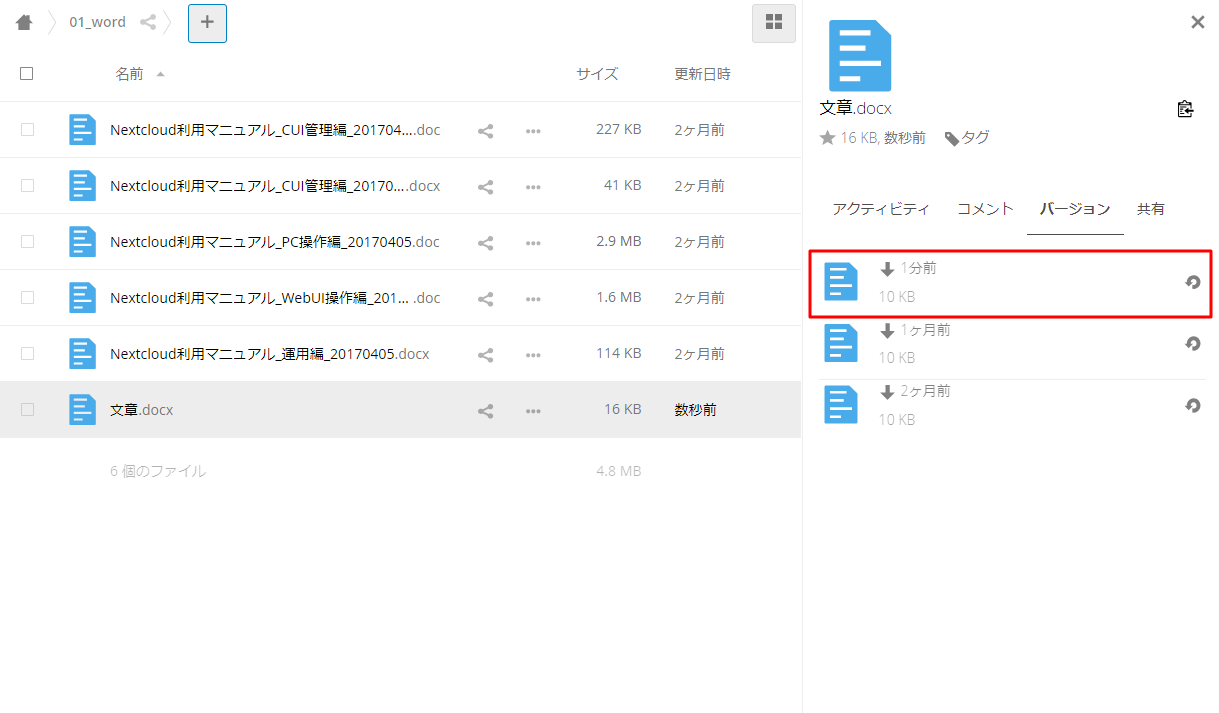1219x713 pixels.
Task: Select checkbox for PC操作編_20170405.doc
Action: tap(27, 242)
